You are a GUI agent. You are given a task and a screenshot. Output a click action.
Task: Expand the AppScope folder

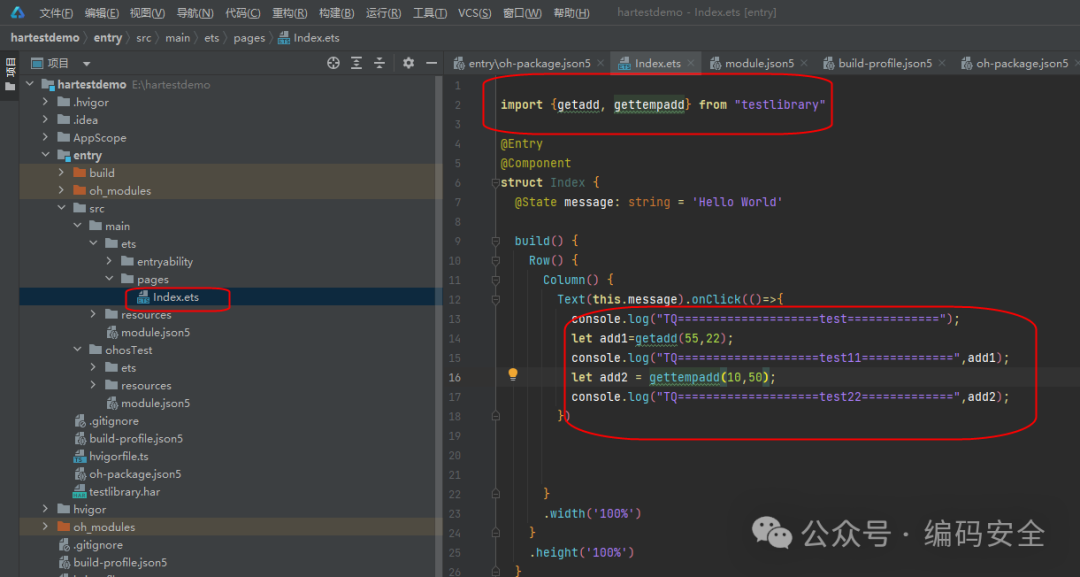[x=45, y=137]
